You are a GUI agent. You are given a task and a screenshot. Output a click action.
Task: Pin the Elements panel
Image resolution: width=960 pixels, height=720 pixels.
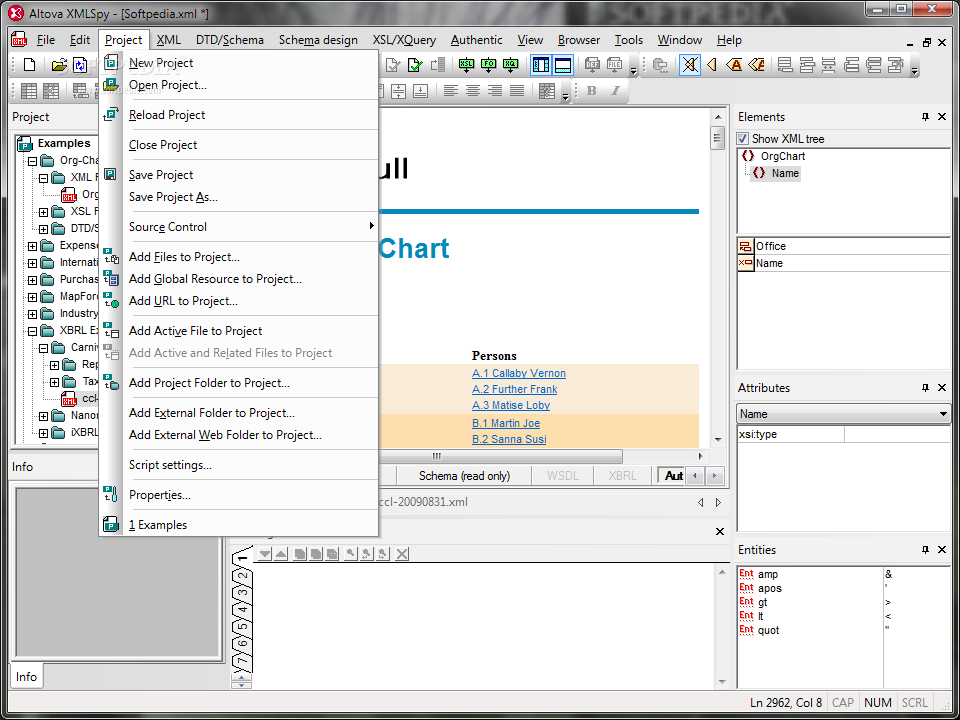click(x=925, y=117)
